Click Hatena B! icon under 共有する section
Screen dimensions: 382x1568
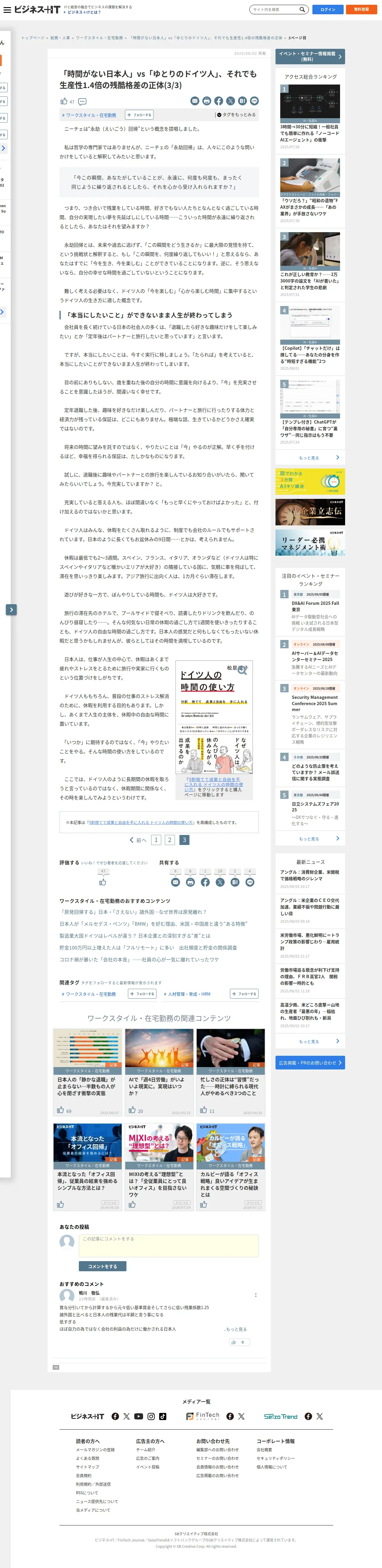point(235,882)
